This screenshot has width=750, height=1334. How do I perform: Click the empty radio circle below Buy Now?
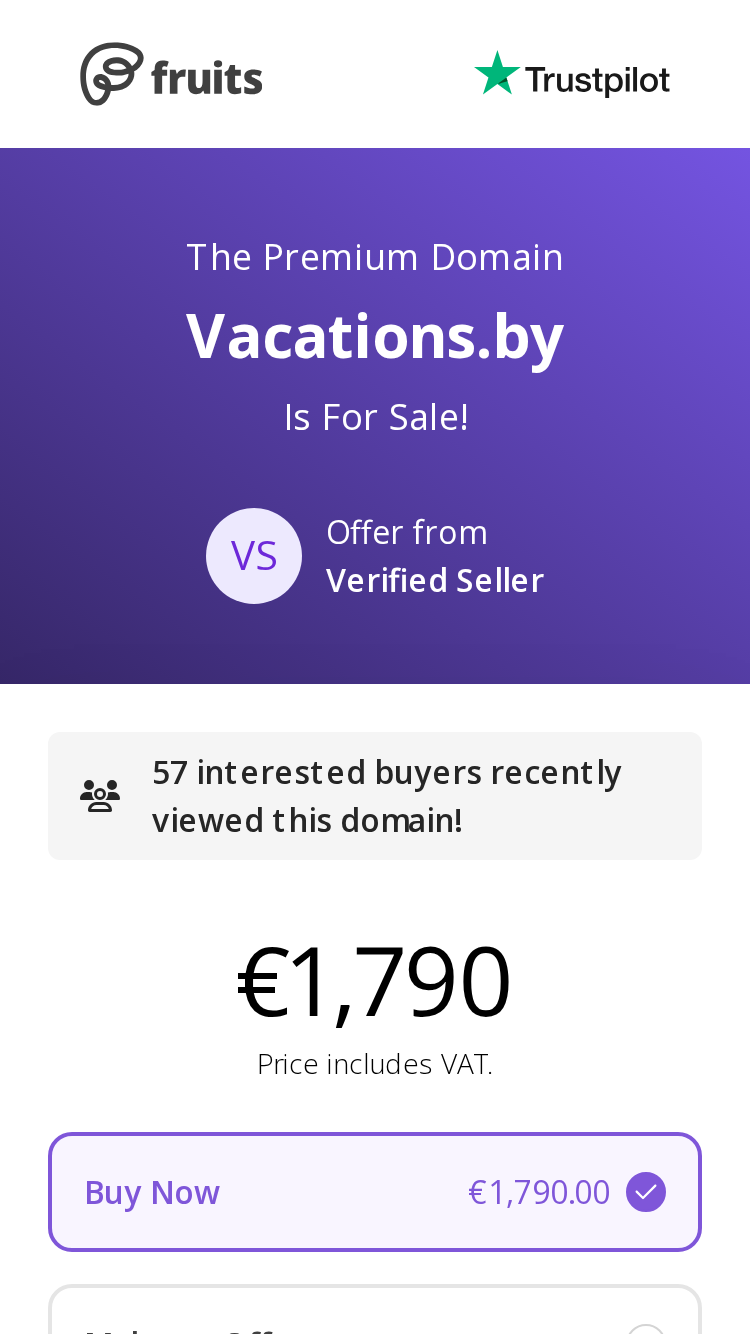(x=646, y=1329)
